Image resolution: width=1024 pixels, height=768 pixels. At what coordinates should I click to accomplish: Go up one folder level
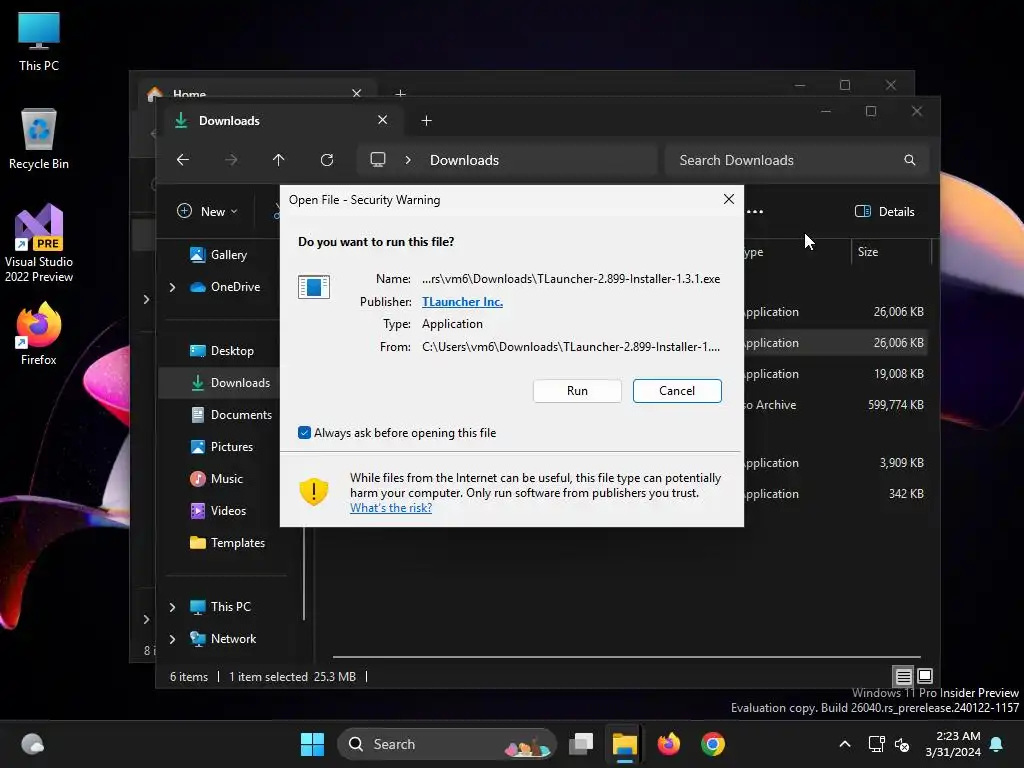279,160
